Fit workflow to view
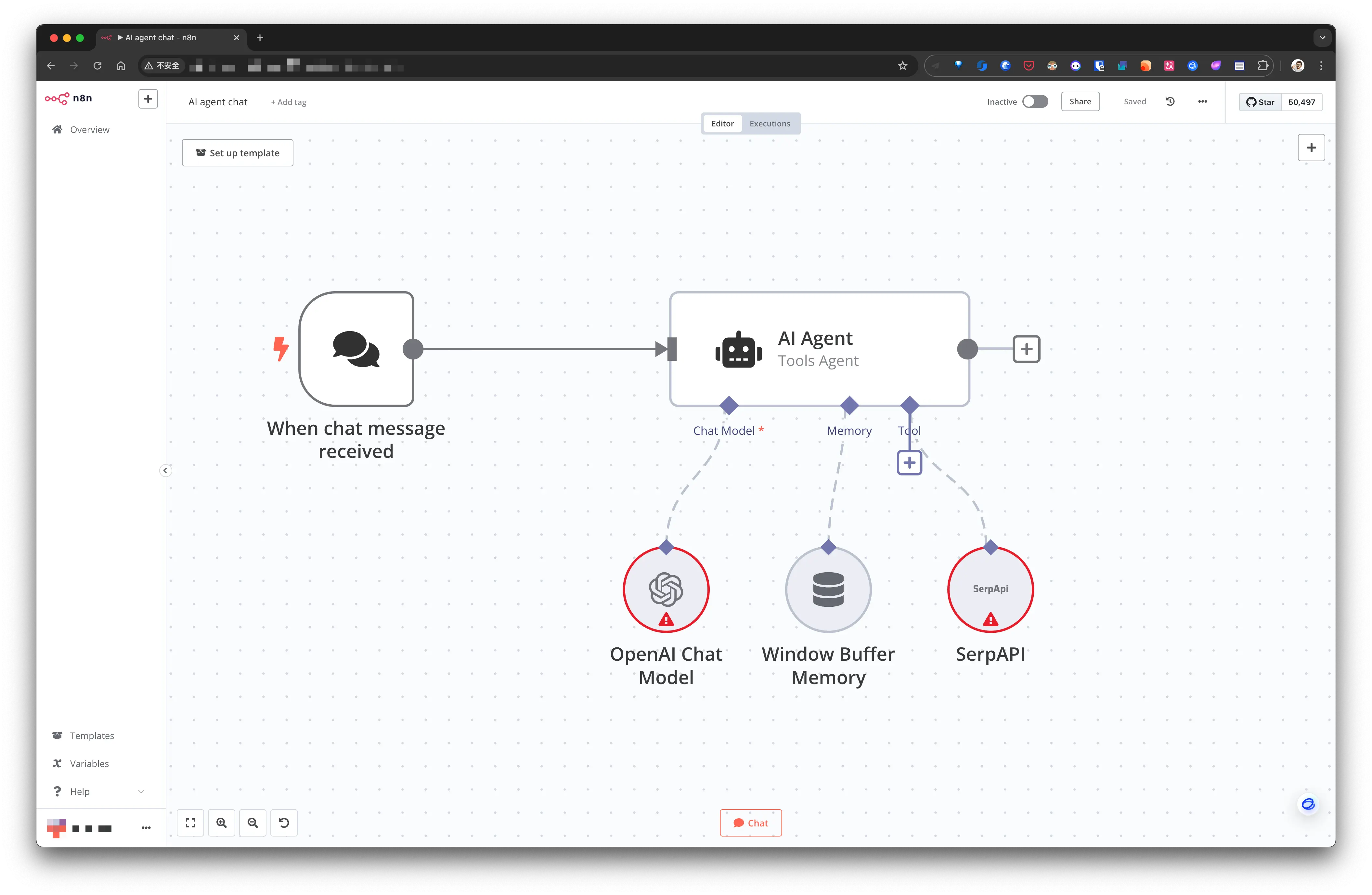The image size is (1372, 895). coord(190,823)
